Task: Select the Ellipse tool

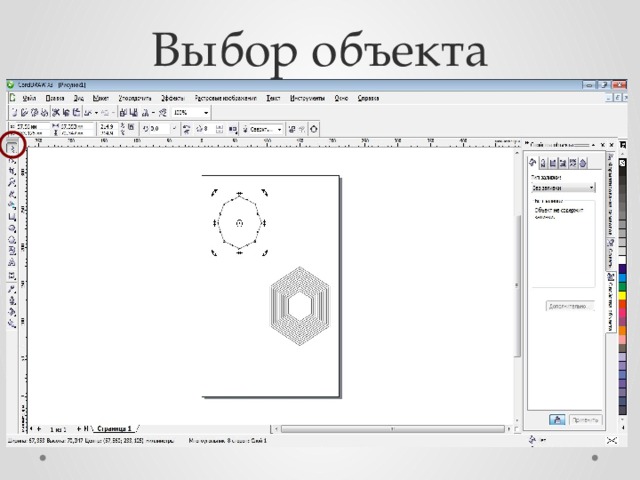Action: click(x=12, y=228)
